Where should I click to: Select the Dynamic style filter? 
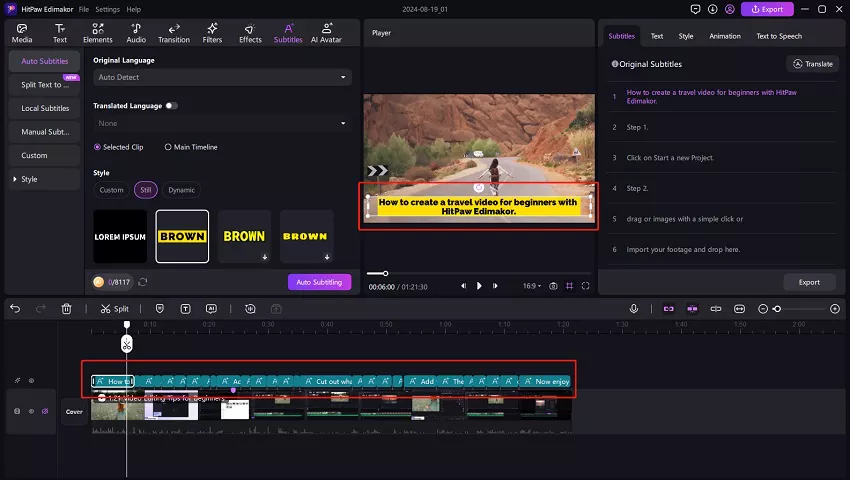click(x=181, y=190)
